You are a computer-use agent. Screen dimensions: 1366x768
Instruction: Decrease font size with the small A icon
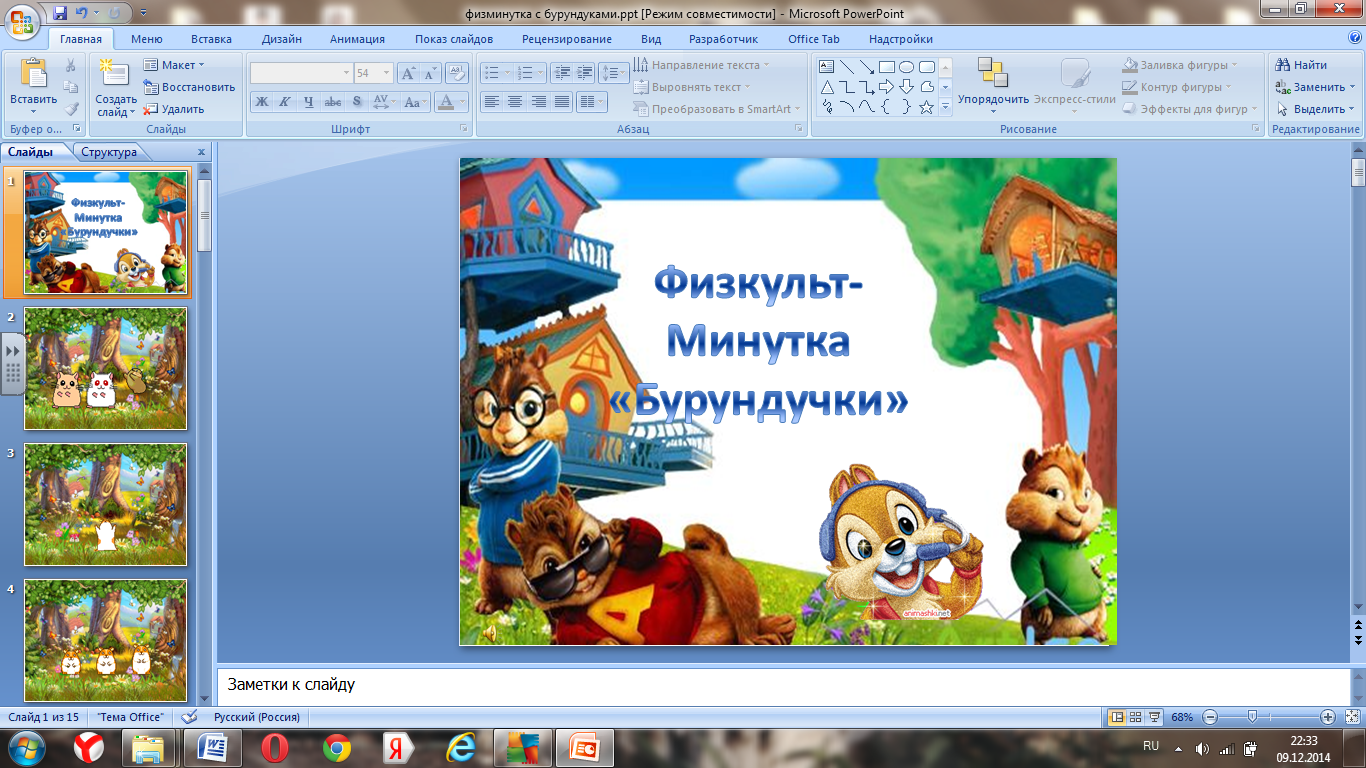pos(430,73)
